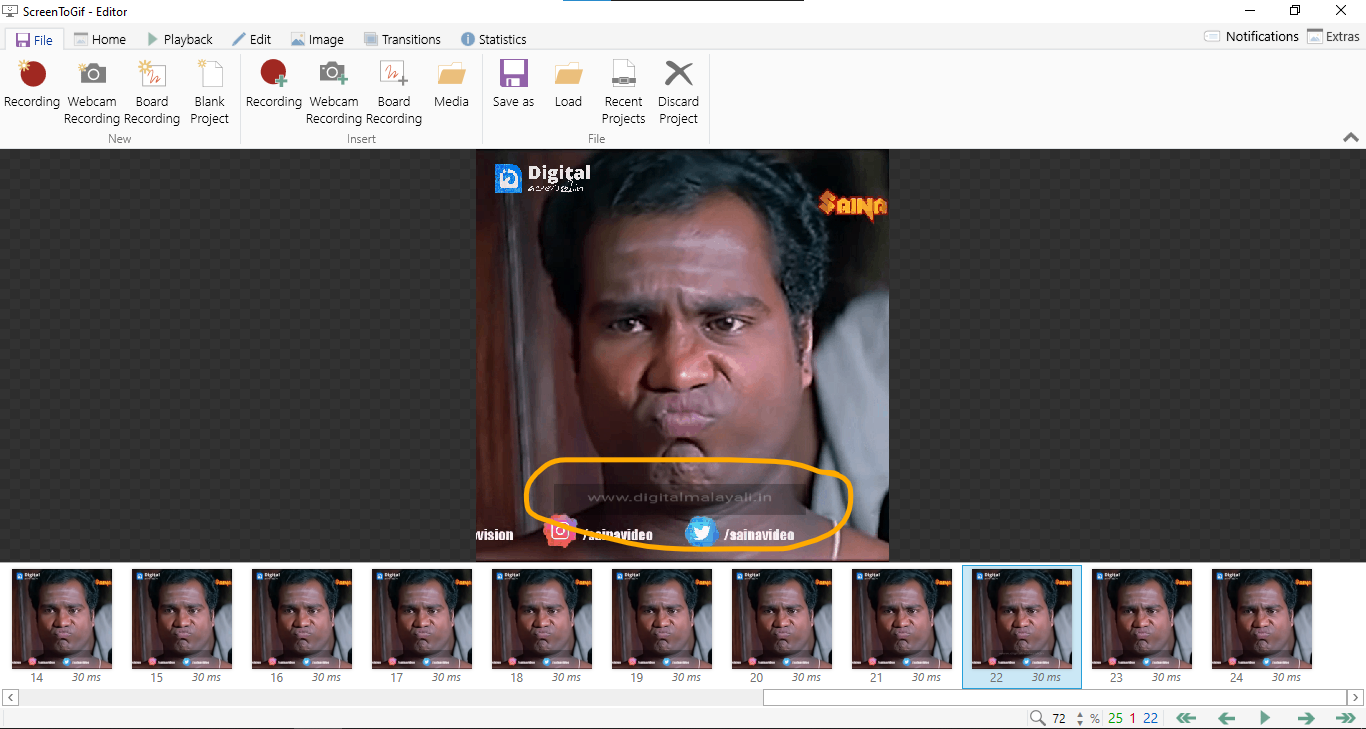Select frame 15 thumbnail
This screenshot has height=729, width=1366.
tap(182, 627)
